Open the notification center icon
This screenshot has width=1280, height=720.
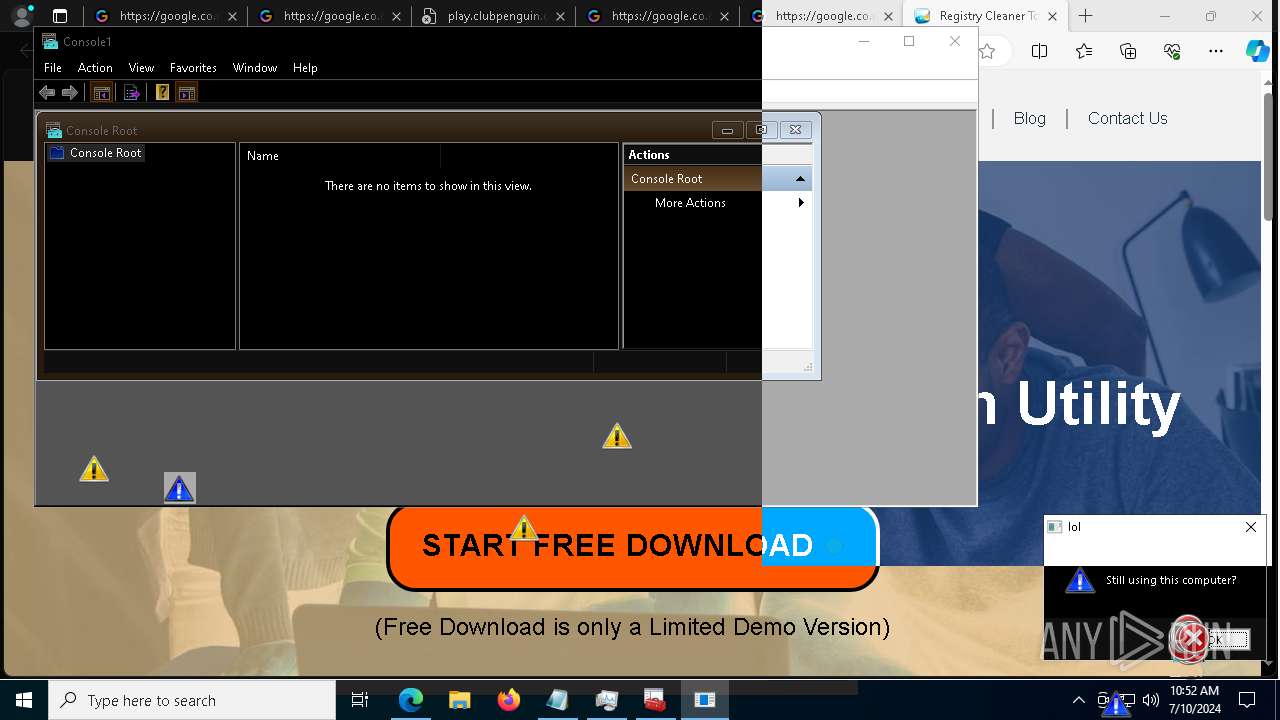1247,700
